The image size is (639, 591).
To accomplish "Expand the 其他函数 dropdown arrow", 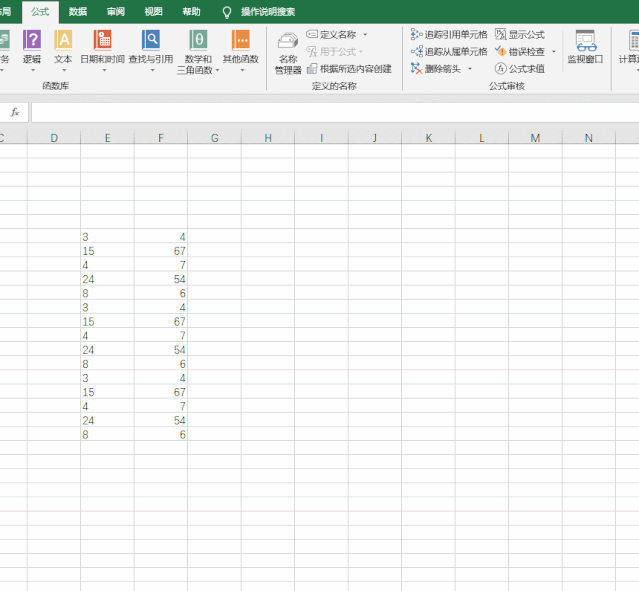I will pyautogui.click(x=242, y=71).
